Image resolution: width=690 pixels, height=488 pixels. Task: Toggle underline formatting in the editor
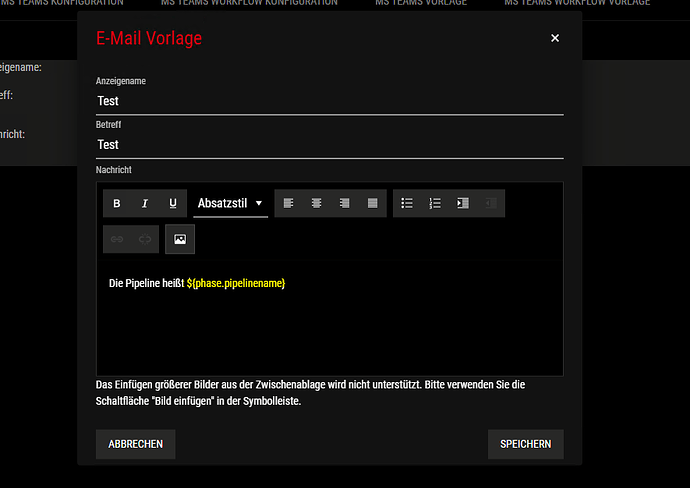(173, 203)
